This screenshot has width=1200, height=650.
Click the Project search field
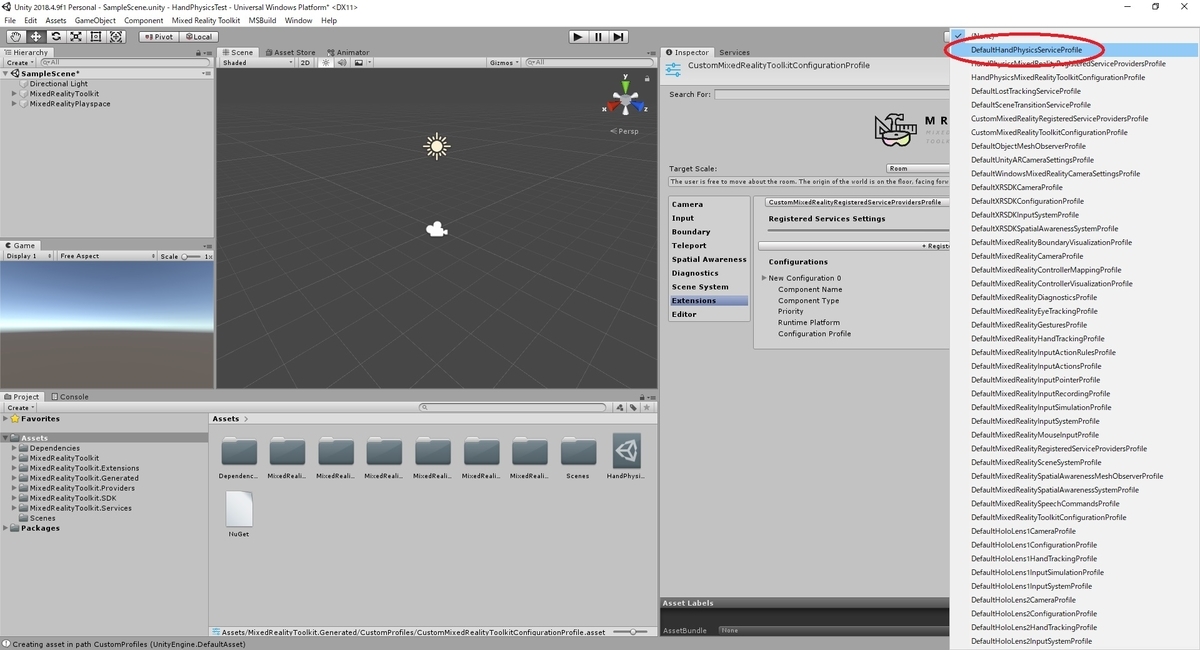pyautogui.click(x=513, y=407)
